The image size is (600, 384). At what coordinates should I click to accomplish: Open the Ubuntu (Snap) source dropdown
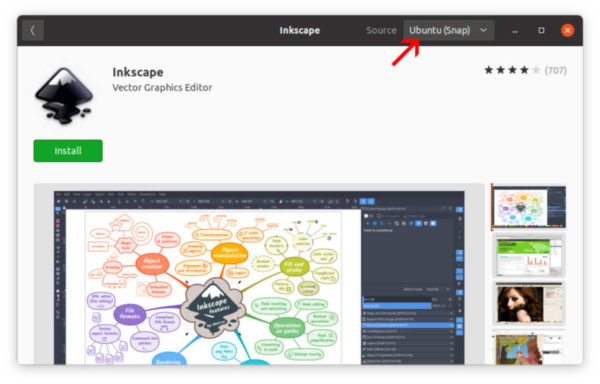click(x=448, y=30)
